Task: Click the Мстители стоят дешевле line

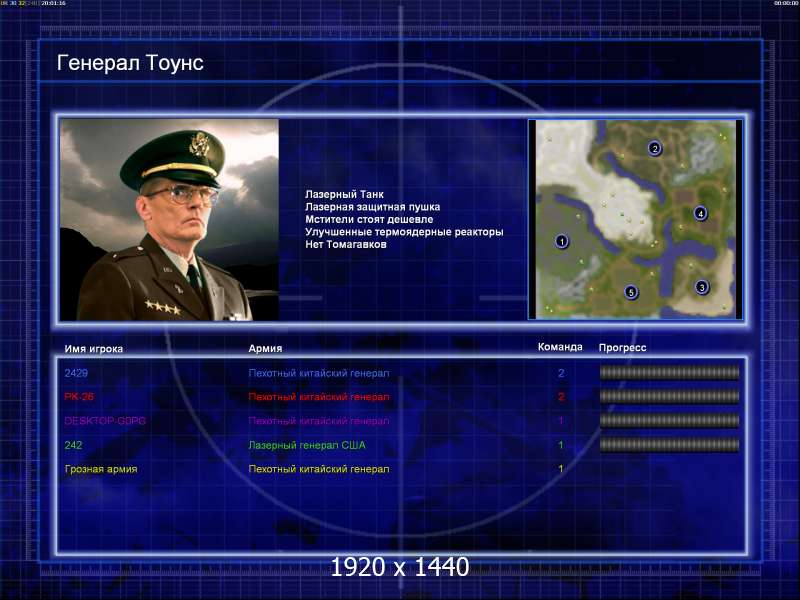Action: coord(369,219)
